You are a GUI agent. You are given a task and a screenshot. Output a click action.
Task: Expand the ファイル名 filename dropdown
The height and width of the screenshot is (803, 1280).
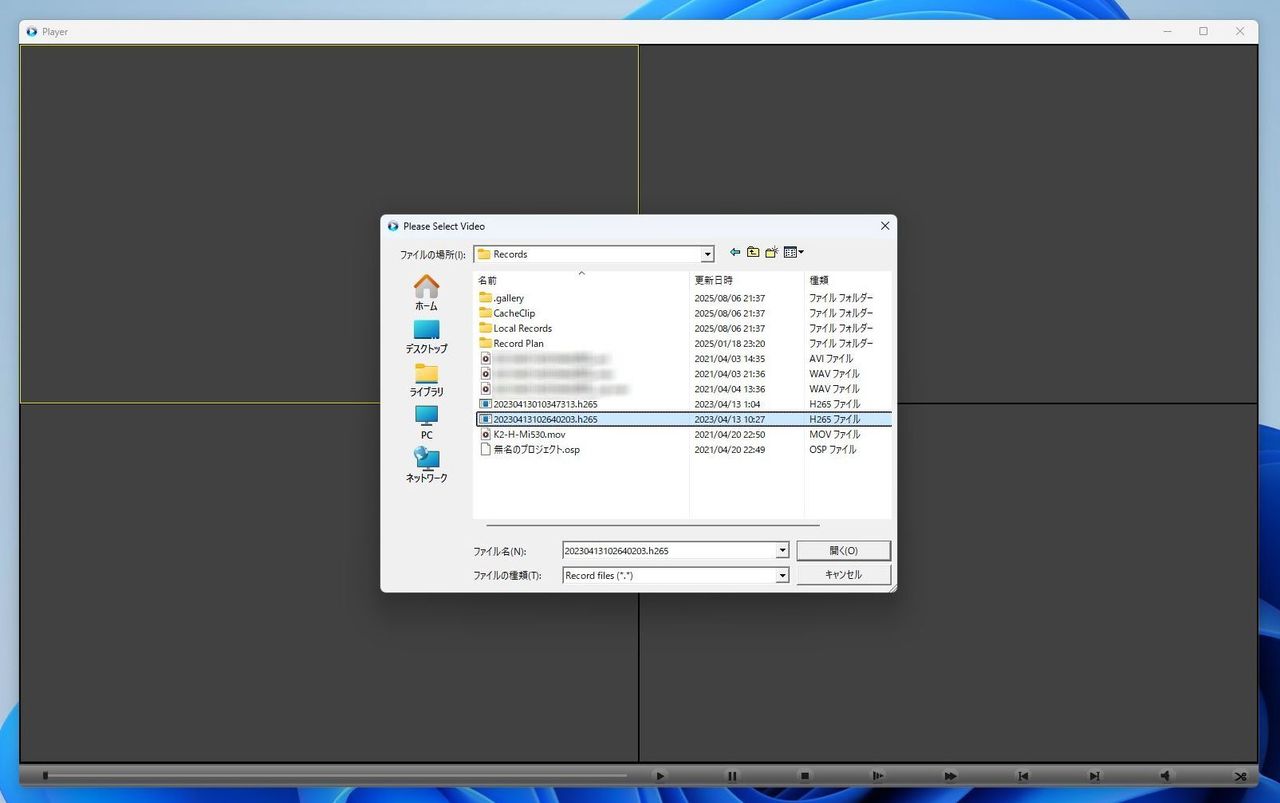pos(782,551)
